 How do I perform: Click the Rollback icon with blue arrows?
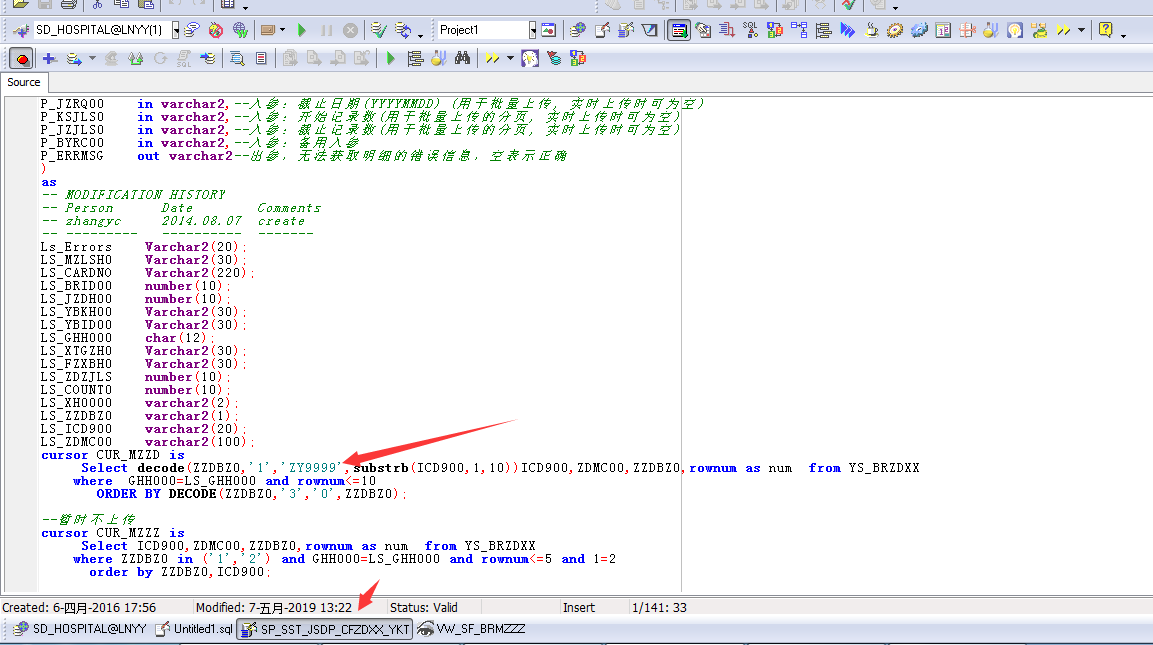(x=403, y=30)
